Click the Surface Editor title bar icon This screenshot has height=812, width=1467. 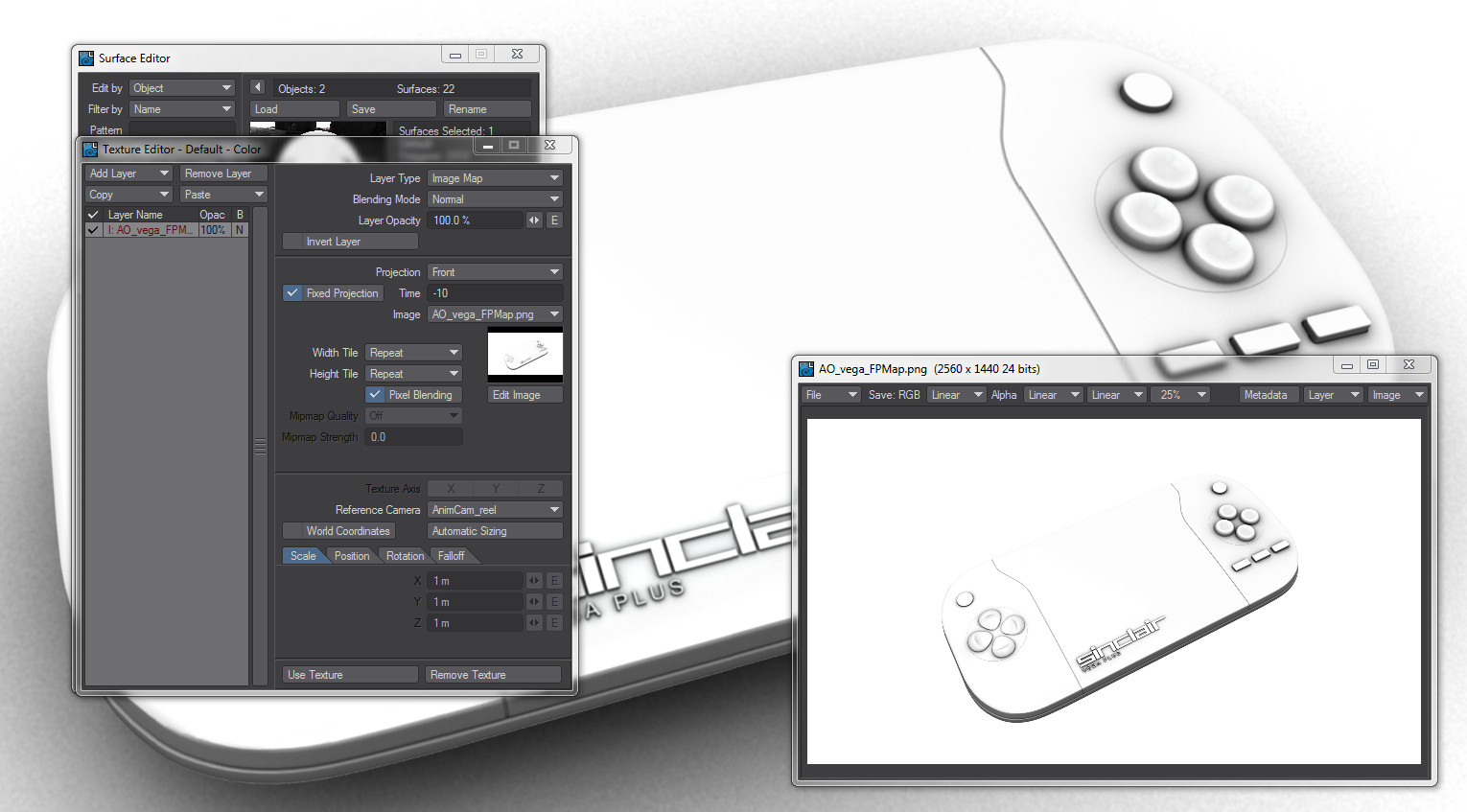coord(86,58)
